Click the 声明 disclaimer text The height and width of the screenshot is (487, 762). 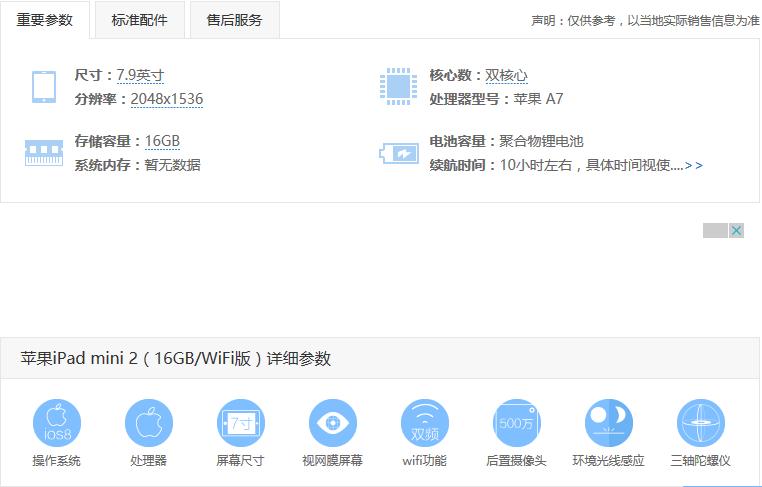[645, 20]
